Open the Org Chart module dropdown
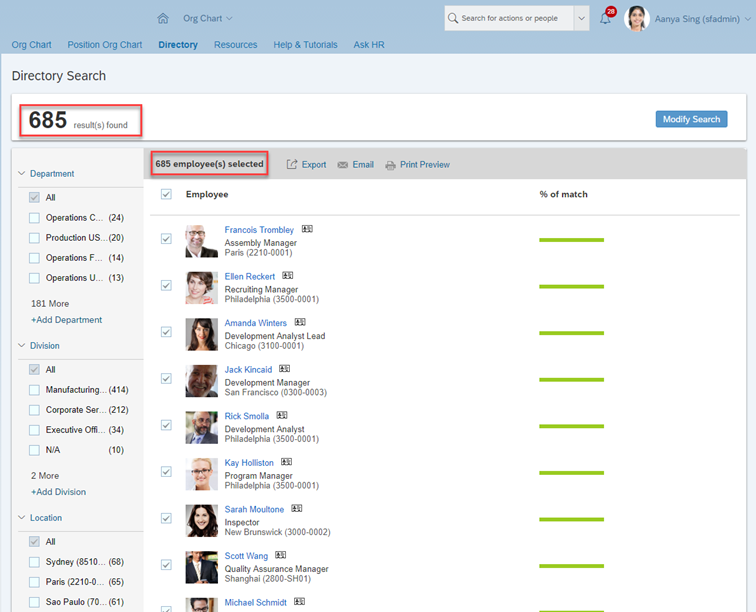 coord(207,18)
